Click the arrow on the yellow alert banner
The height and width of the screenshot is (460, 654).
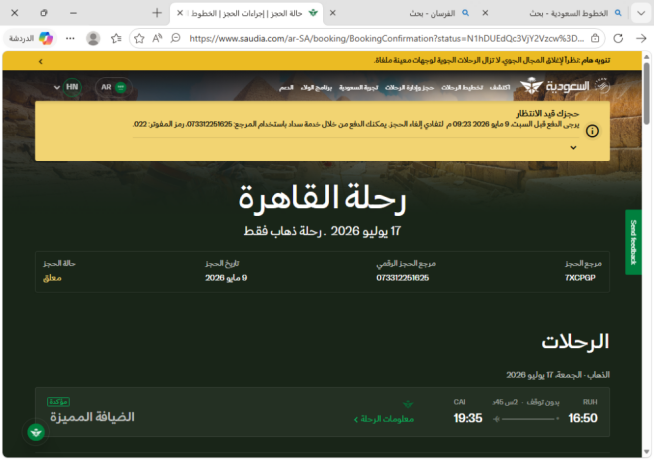[40, 61]
